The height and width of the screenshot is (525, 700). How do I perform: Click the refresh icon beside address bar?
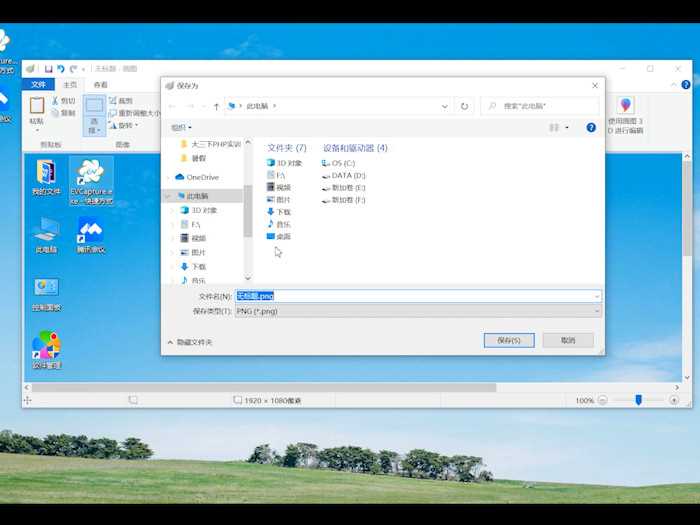(464, 106)
